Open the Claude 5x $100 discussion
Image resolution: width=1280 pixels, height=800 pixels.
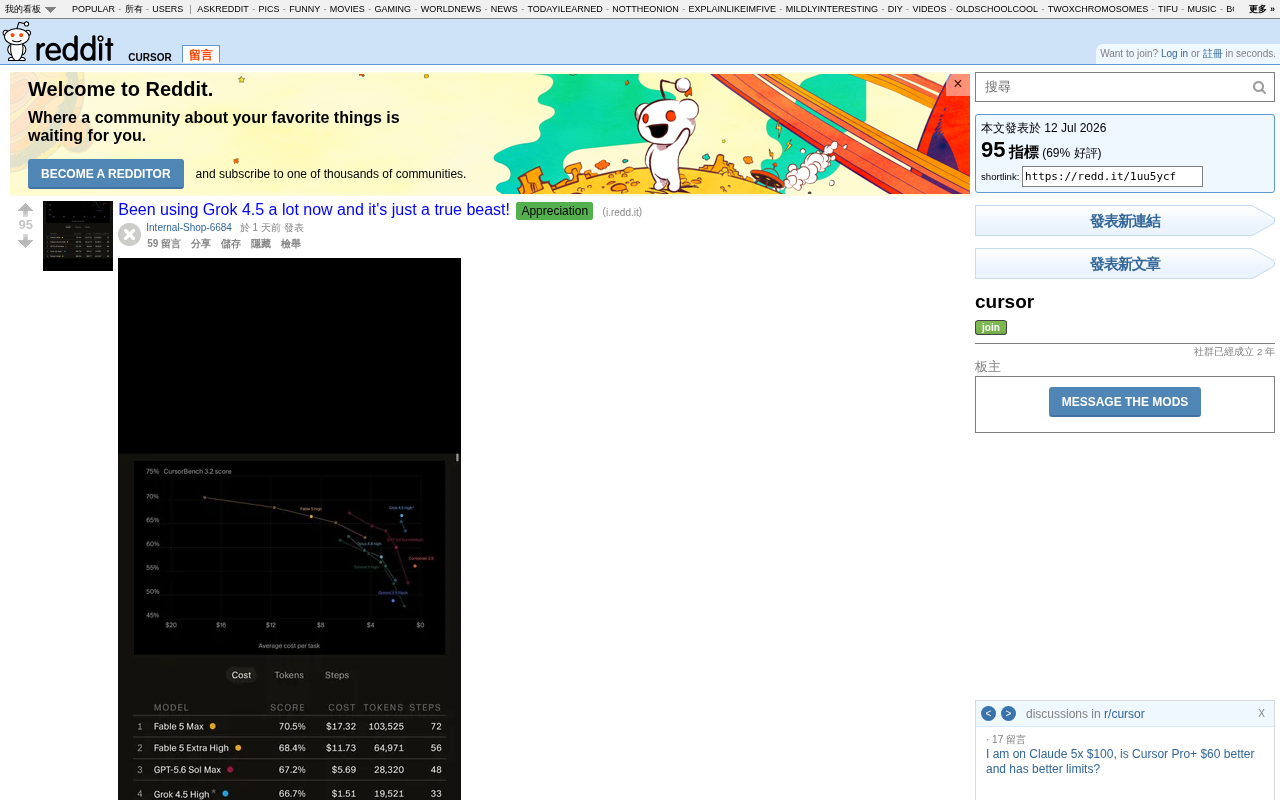pos(1120,761)
